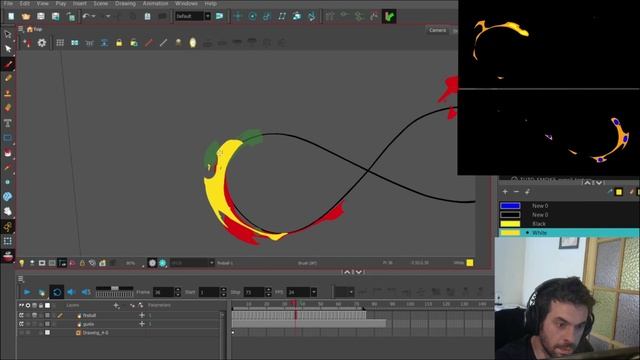Disable the fireball layer enable checkbox
The height and width of the screenshot is (360, 640).
(21, 316)
